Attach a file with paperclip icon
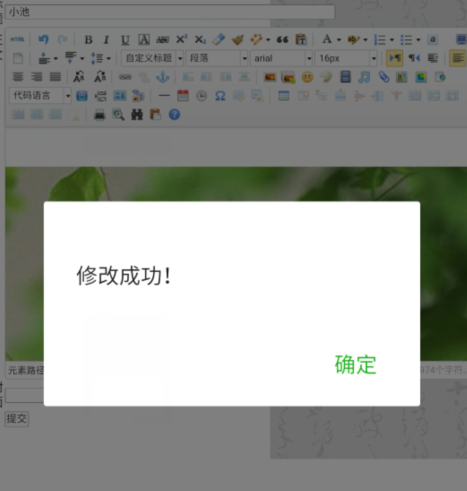Viewport: 467px width, 491px height. [383, 77]
